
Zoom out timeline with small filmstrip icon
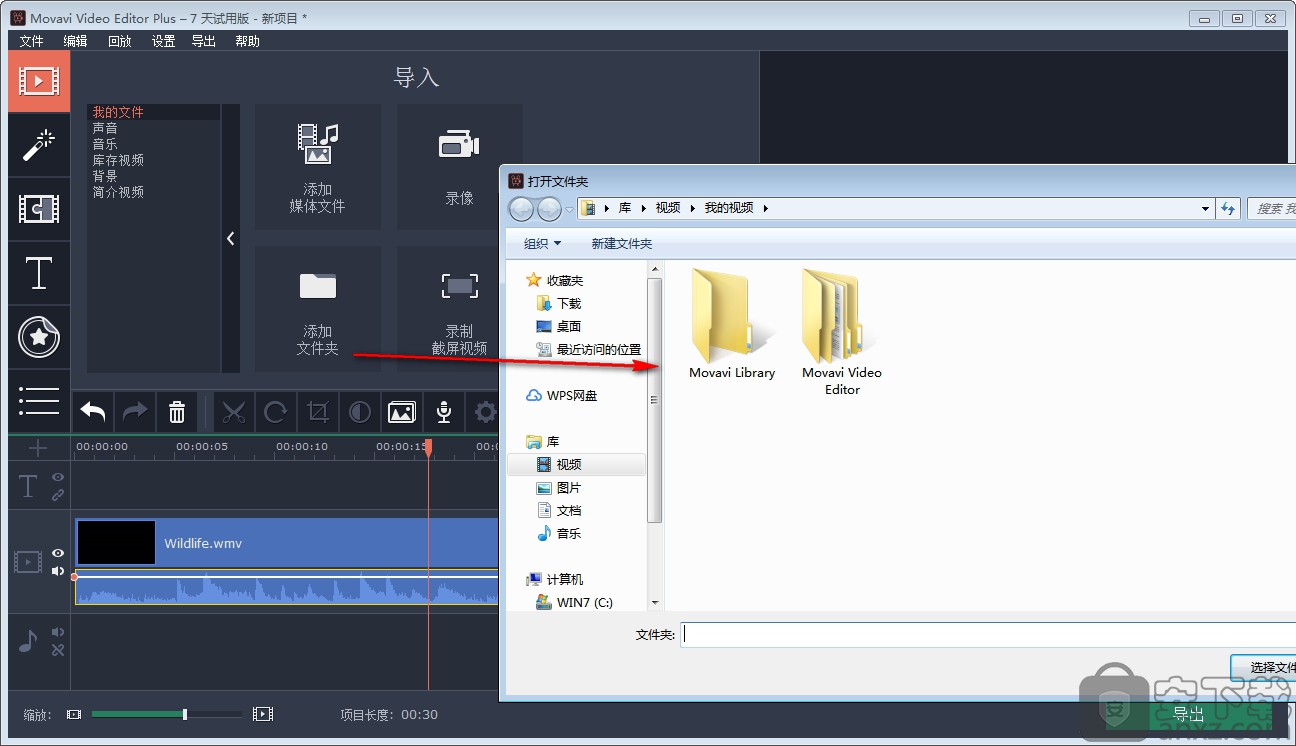click(x=74, y=714)
